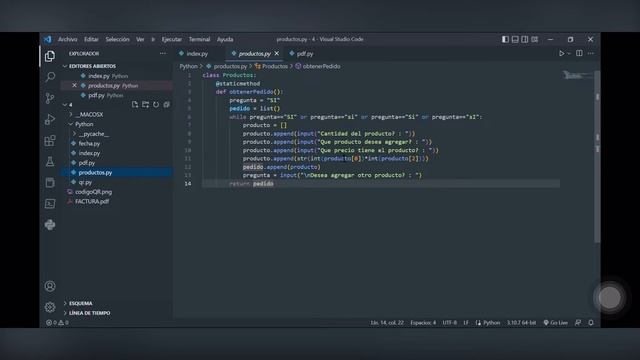Open the Testing flask view
This screenshot has height=360, width=640.
pyautogui.click(x=50, y=162)
